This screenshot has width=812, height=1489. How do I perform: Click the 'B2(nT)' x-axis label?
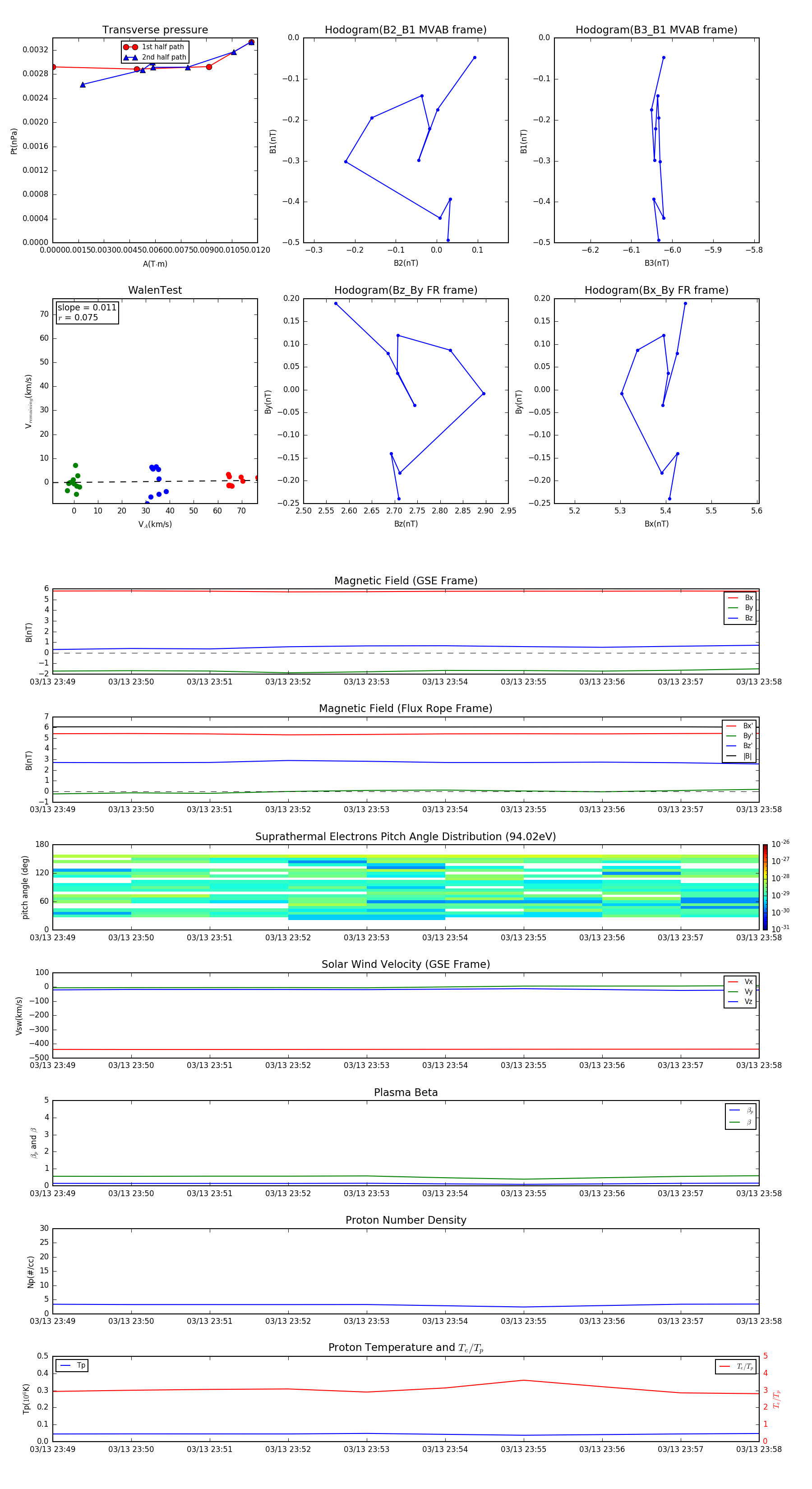(406, 263)
